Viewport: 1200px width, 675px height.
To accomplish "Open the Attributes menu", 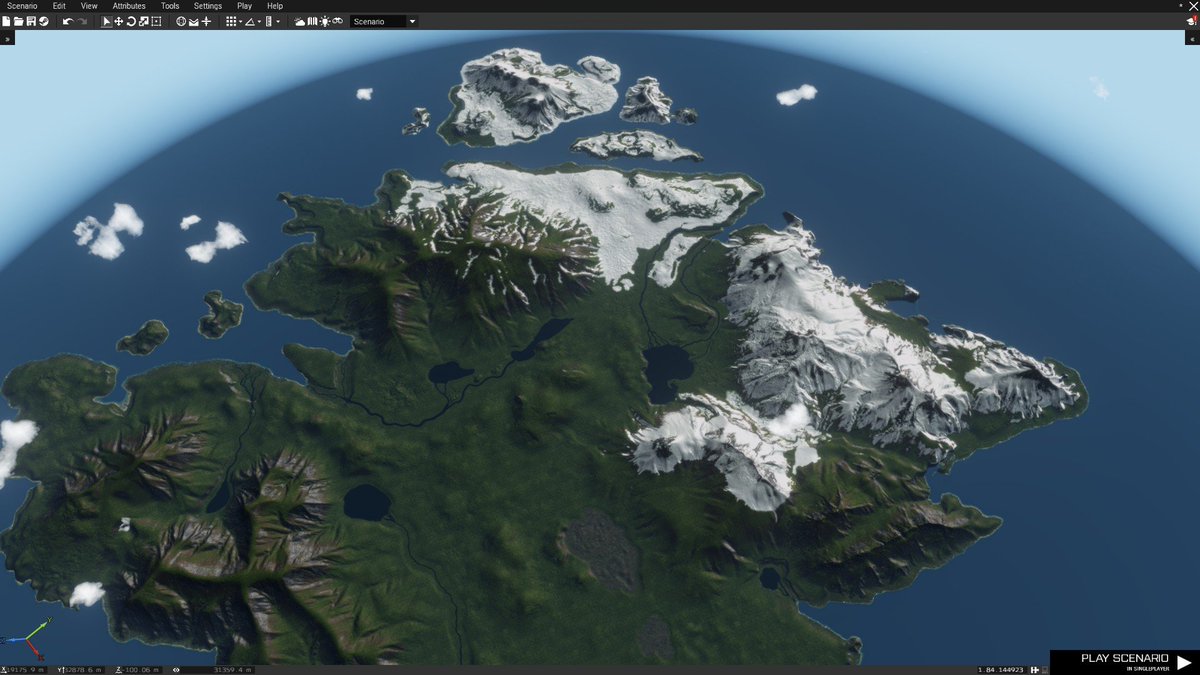I will (x=128, y=5).
